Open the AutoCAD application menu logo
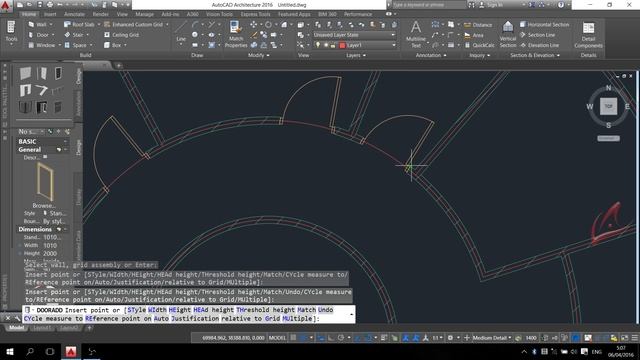Screen dimensions: 640x360 [x=6, y=6]
